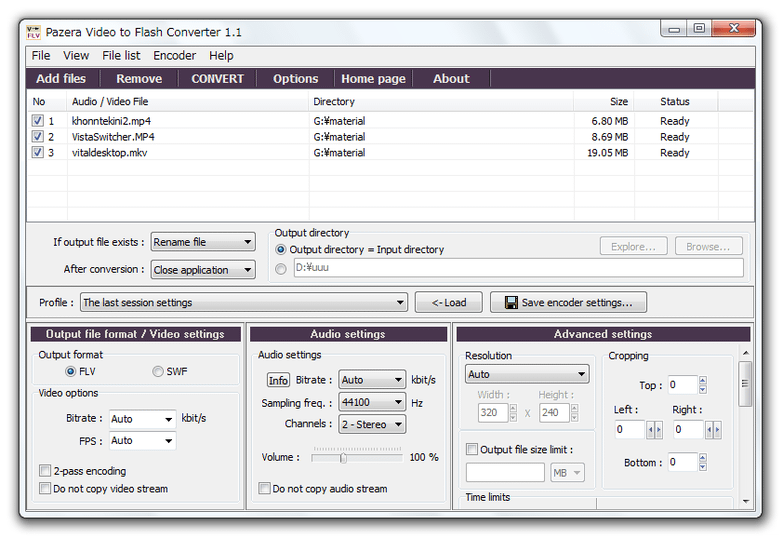
Task: Open the audio Bitrate dropdown
Action: (372, 380)
